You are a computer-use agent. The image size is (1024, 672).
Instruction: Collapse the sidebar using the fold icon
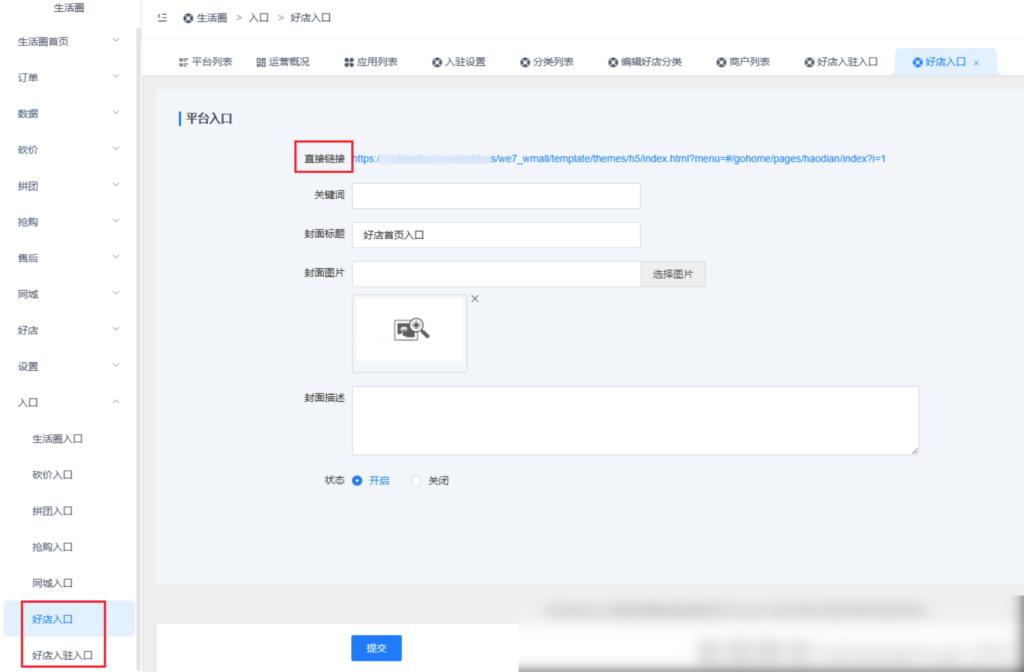click(x=161, y=17)
